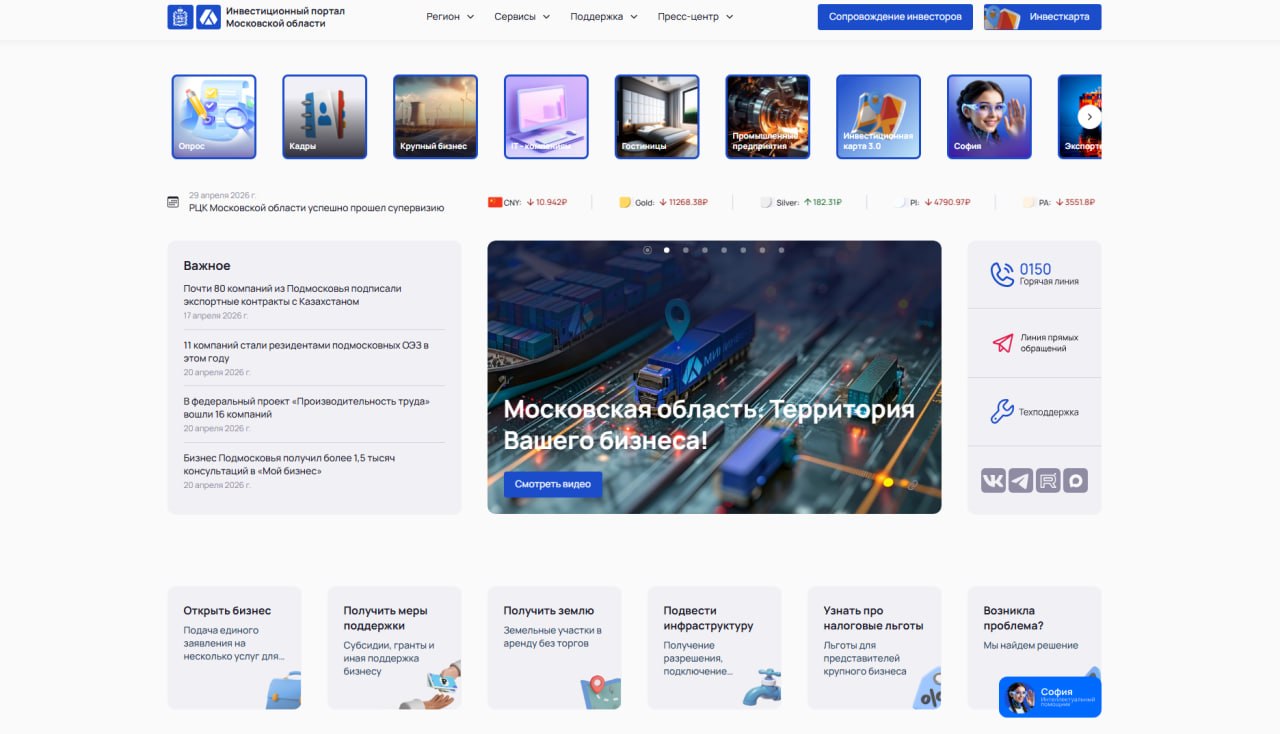Open the VK social network icon
The width and height of the screenshot is (1280, 734).
coord(993,481)
